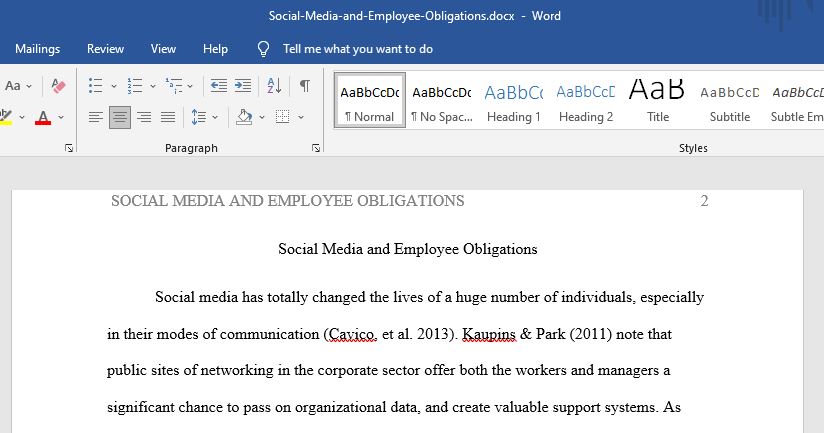Click the centered document title
Viewport: 824px width, 433px height.
pyautogui.click(x=408, y=249)
